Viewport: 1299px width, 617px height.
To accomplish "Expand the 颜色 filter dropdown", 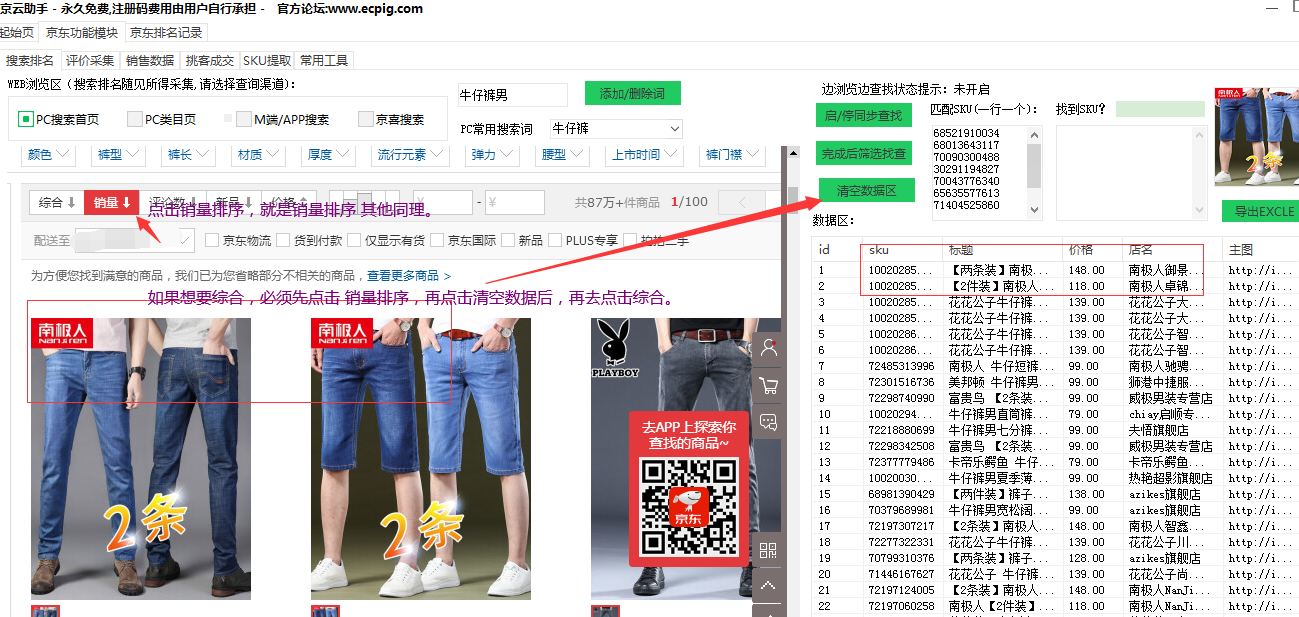I will (x=49, y=155).
